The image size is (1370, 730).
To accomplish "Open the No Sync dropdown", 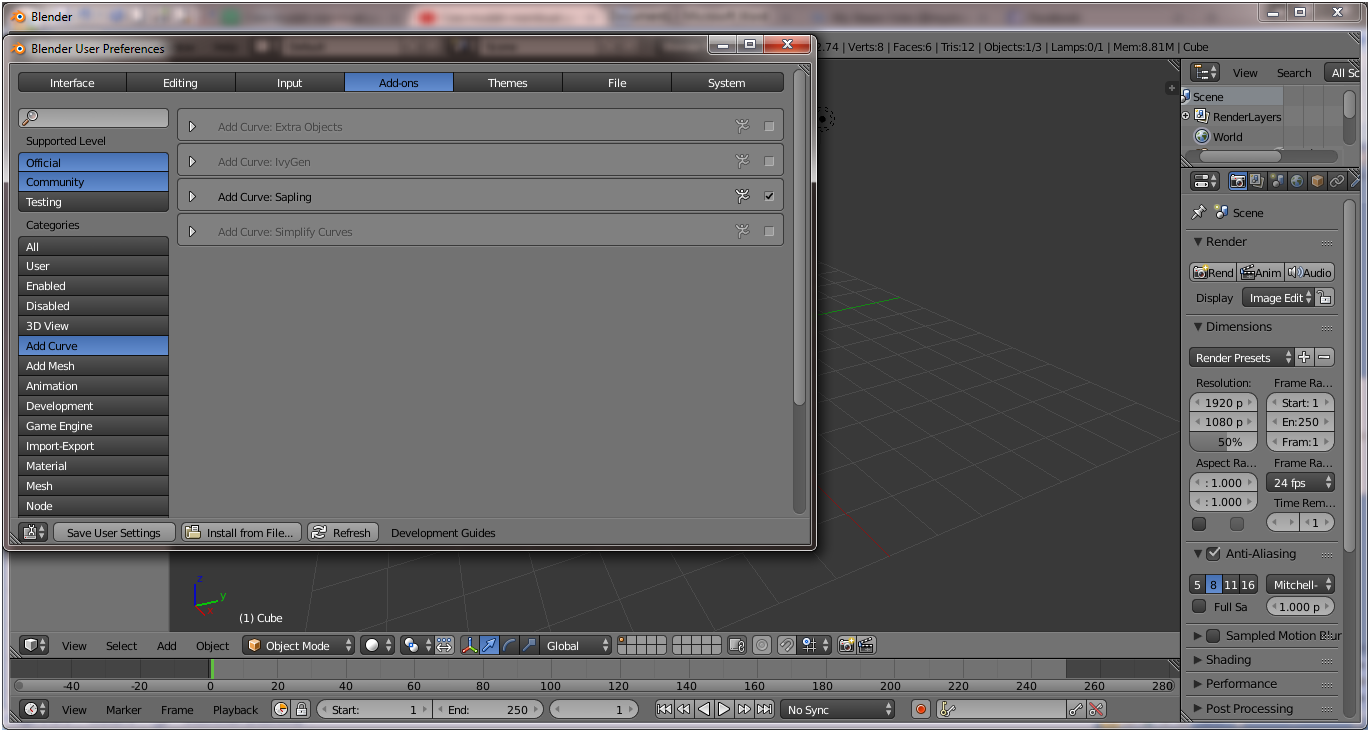I will (838, 709).
